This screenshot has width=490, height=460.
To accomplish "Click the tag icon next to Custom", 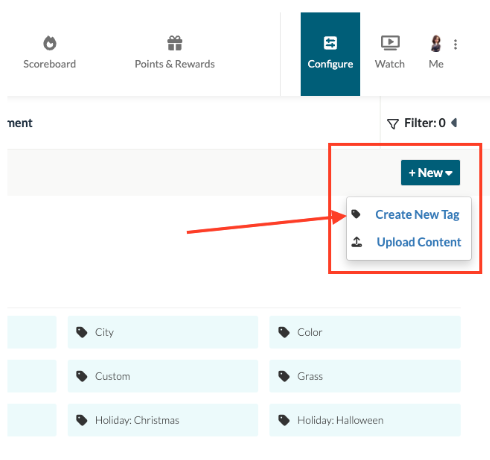I will point(82,376).
